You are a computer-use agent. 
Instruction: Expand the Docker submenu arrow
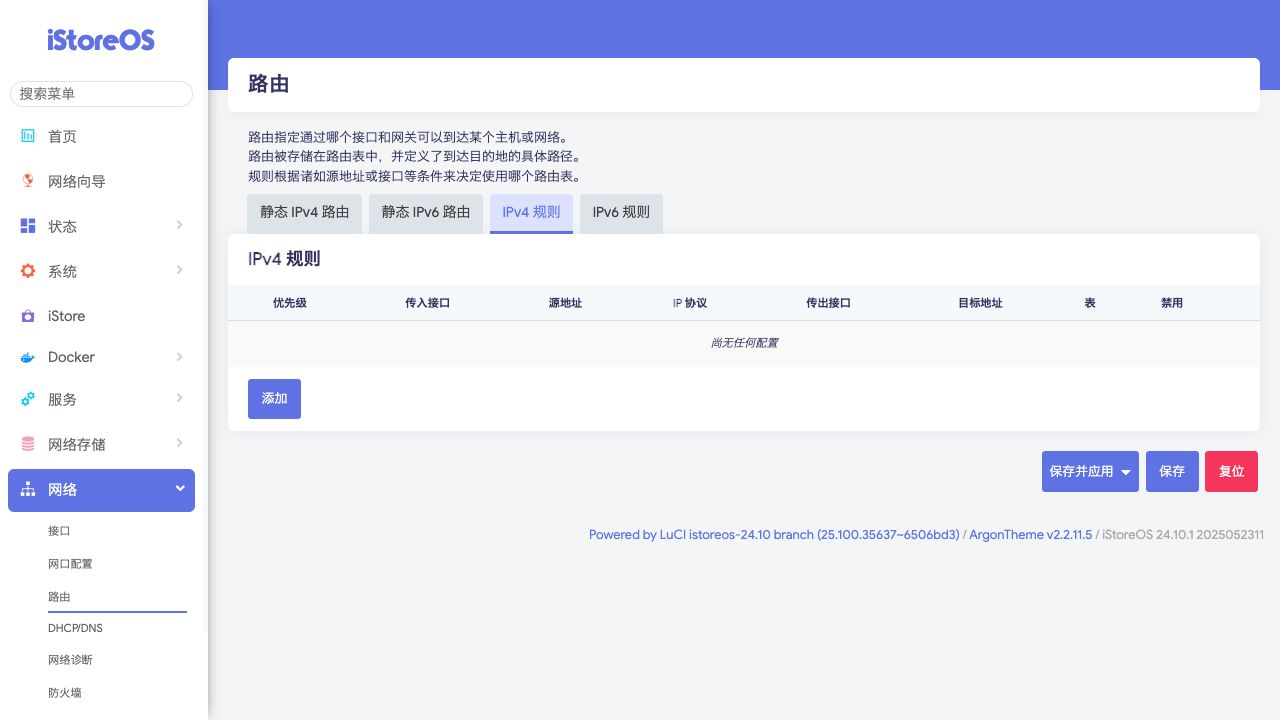[x=180, y=357]
